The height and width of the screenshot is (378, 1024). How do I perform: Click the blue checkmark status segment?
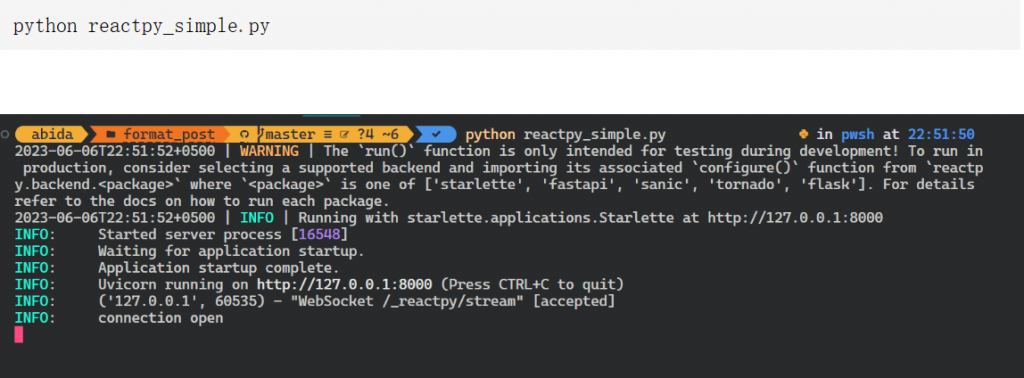(436, 134)
